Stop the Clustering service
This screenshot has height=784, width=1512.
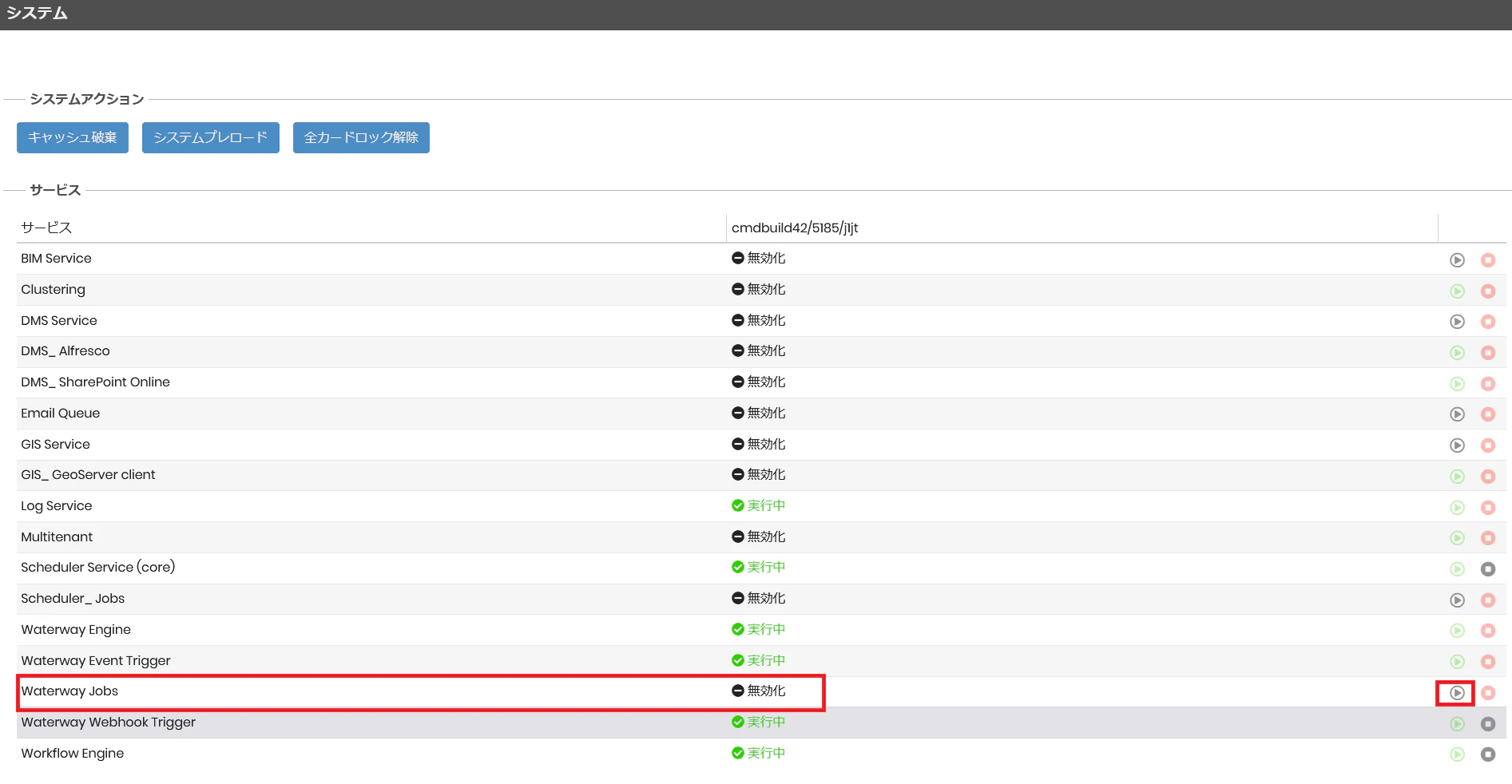[1487, 291]
